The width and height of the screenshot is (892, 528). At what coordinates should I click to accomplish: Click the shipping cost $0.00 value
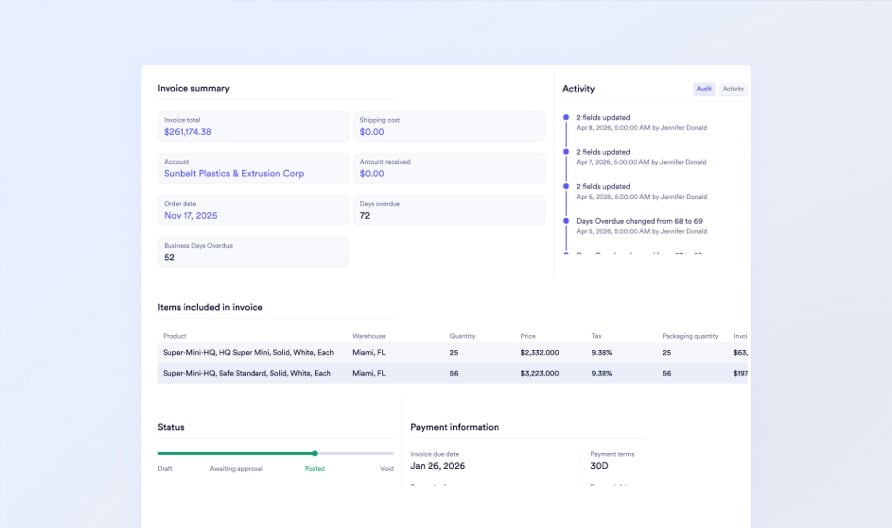(x=371, y=132)
